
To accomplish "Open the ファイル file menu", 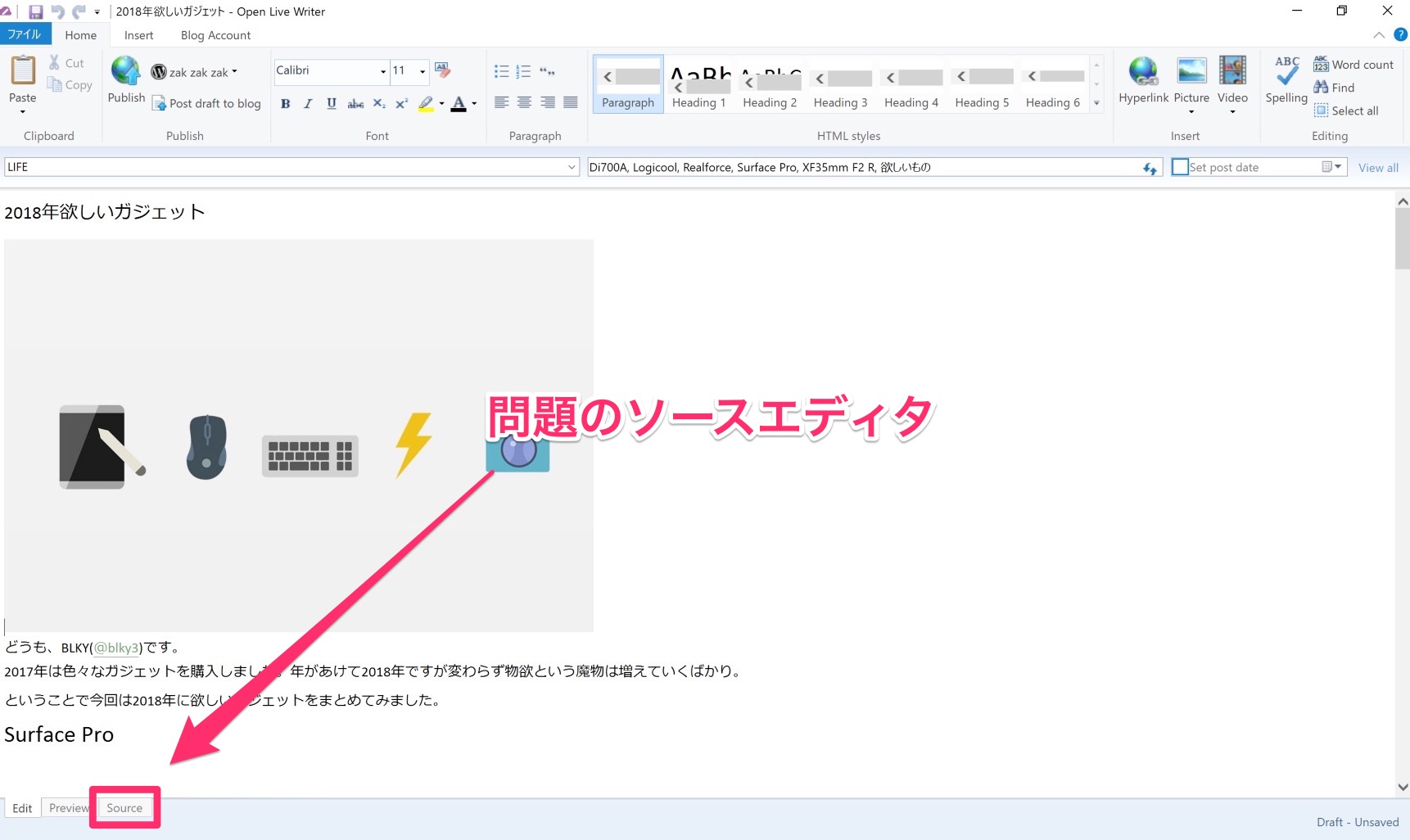I will tap(25, 34).
